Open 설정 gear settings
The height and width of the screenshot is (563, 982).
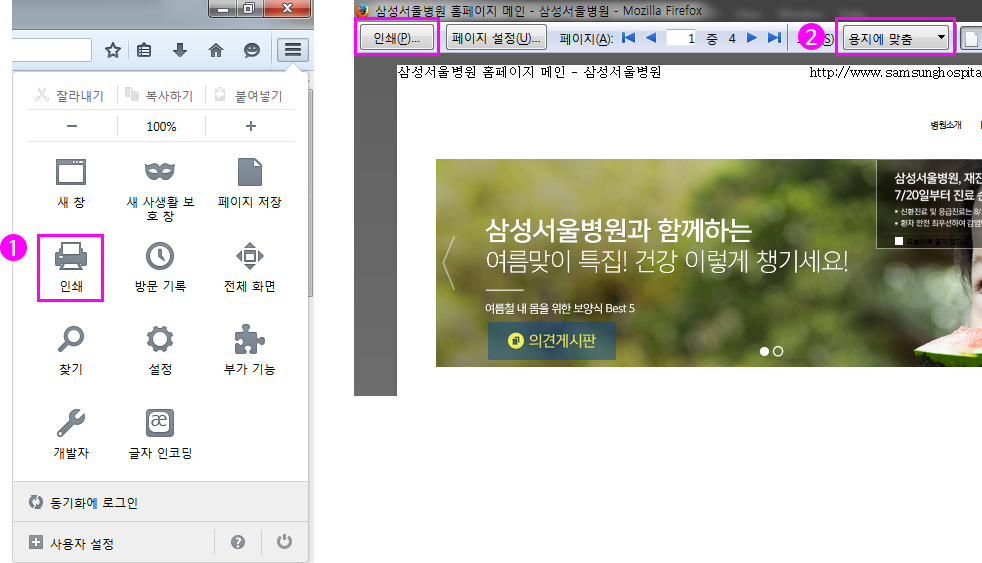tap(160, 350)
